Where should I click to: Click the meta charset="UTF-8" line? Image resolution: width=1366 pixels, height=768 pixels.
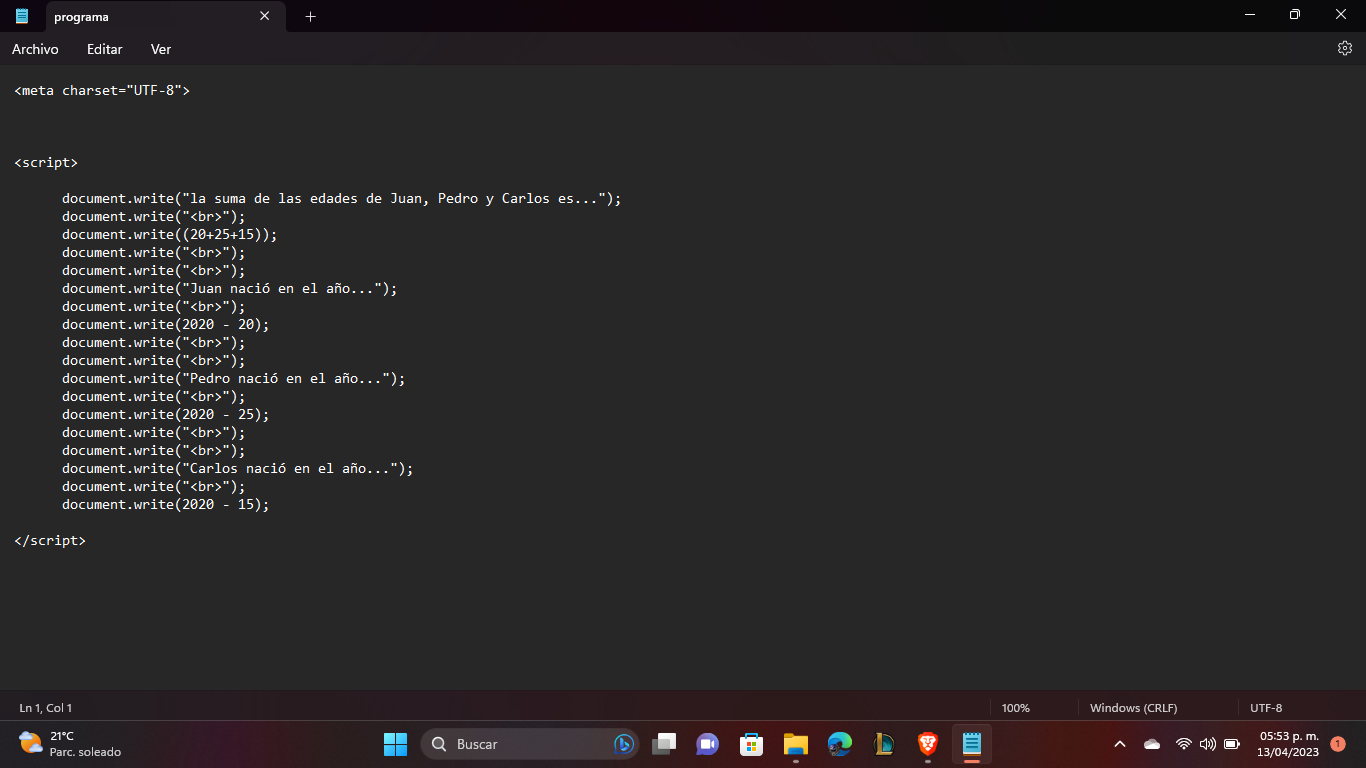click(x=102, y=90)
